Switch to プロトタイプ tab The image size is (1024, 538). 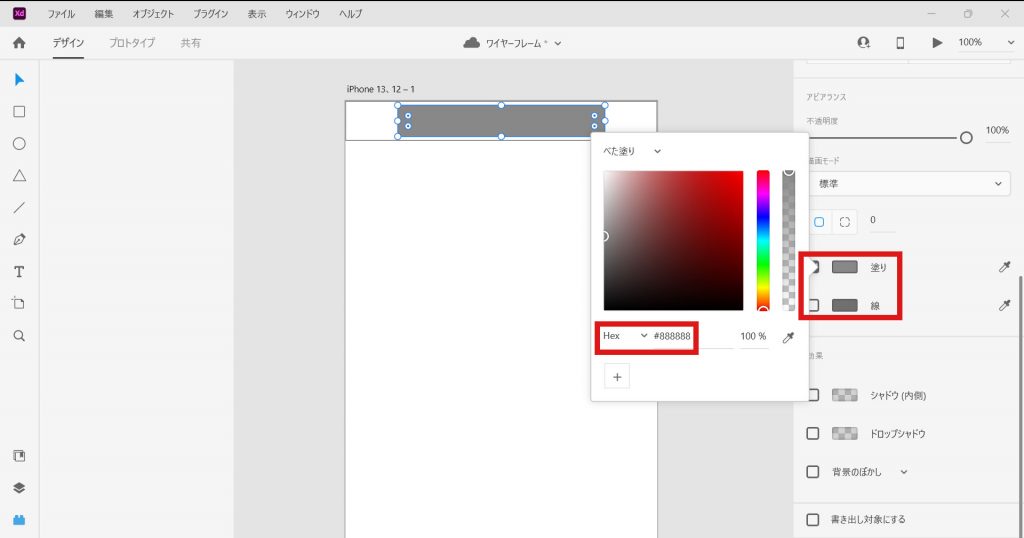(132, 43)
